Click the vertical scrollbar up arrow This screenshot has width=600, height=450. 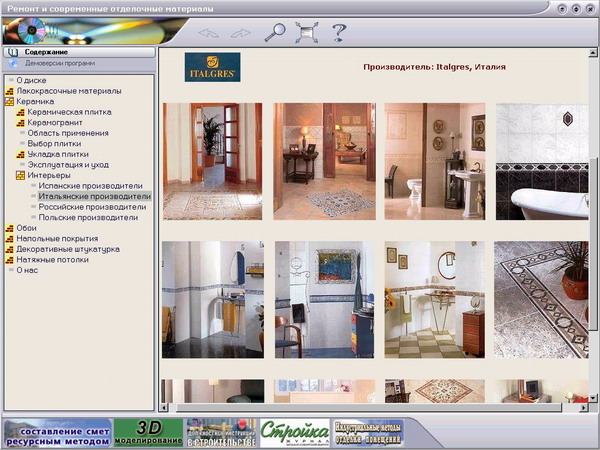pos(593,52)
